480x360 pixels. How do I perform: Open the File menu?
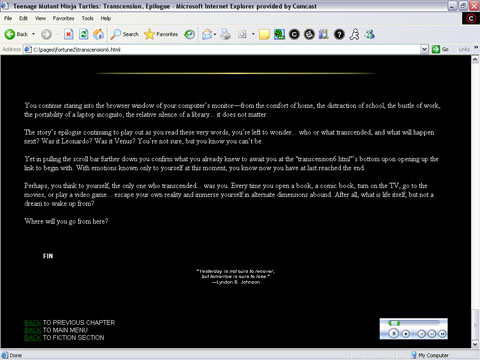(8, 18)
